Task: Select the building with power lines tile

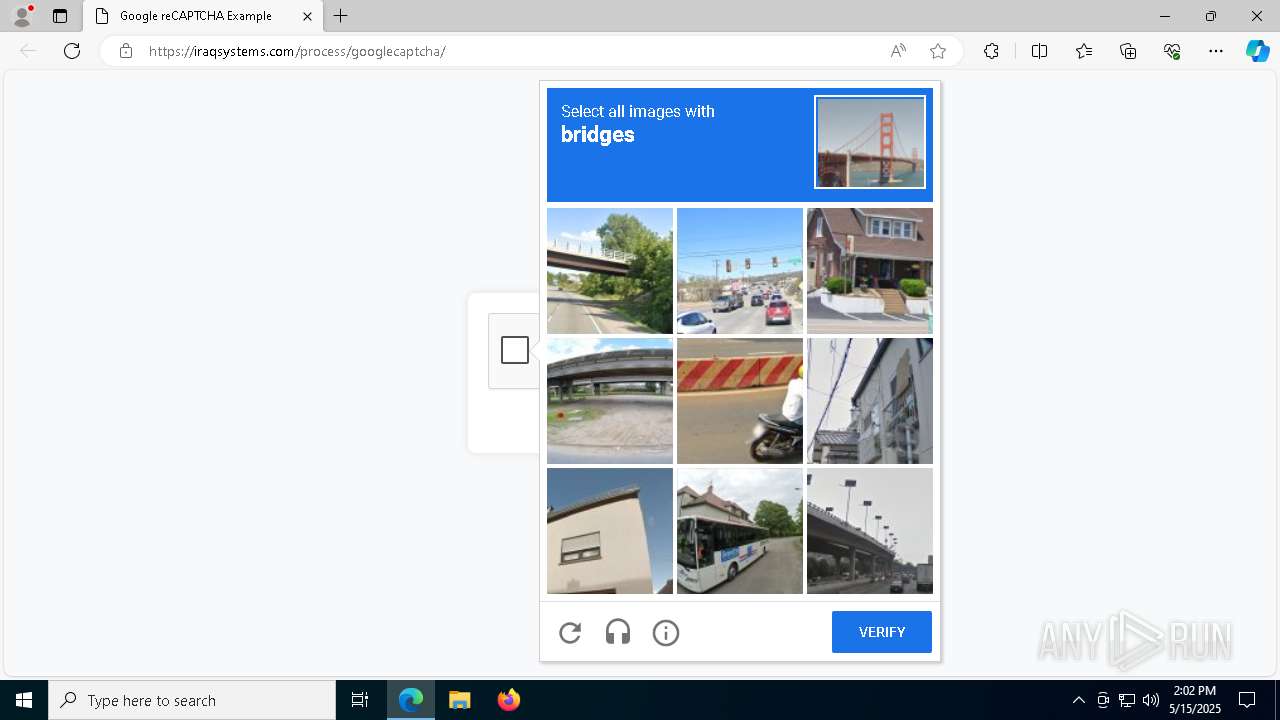Action: [870, 401]
